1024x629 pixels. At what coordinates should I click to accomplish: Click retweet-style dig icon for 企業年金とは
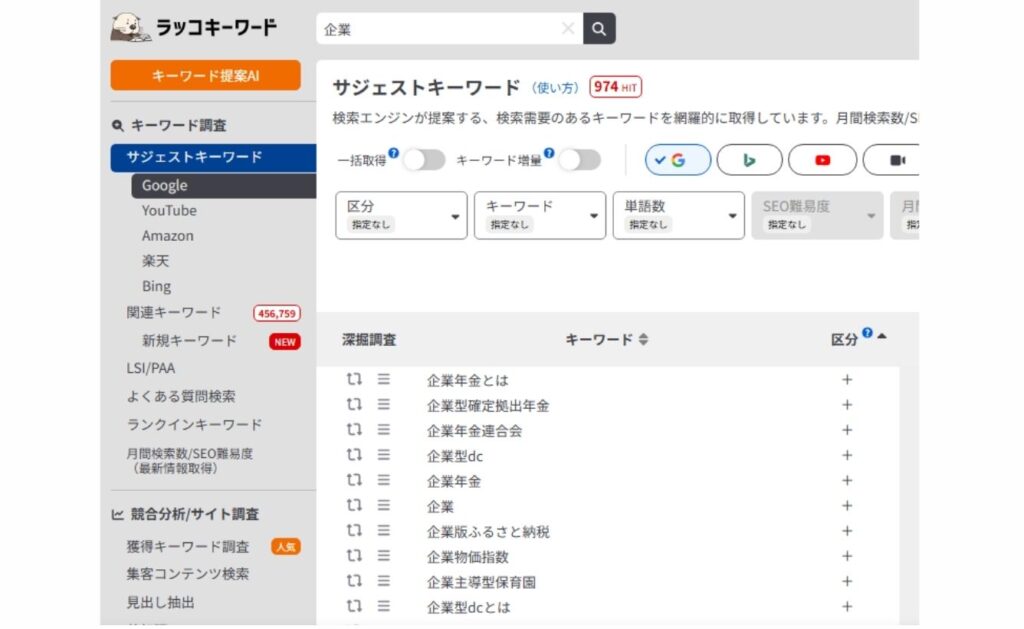354,379
